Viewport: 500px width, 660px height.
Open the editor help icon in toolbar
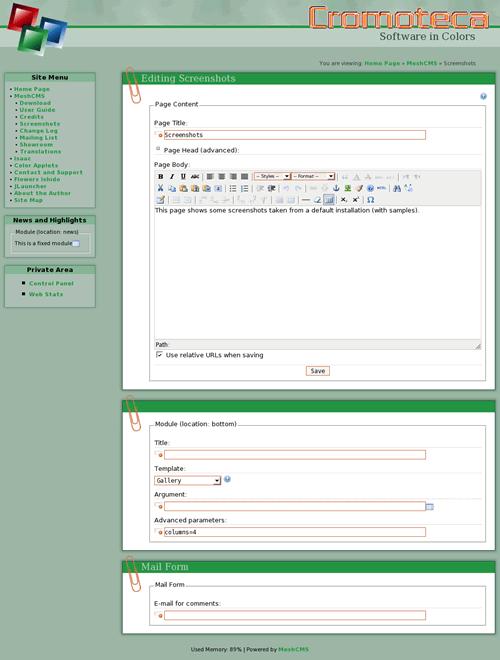pos(370,188)
